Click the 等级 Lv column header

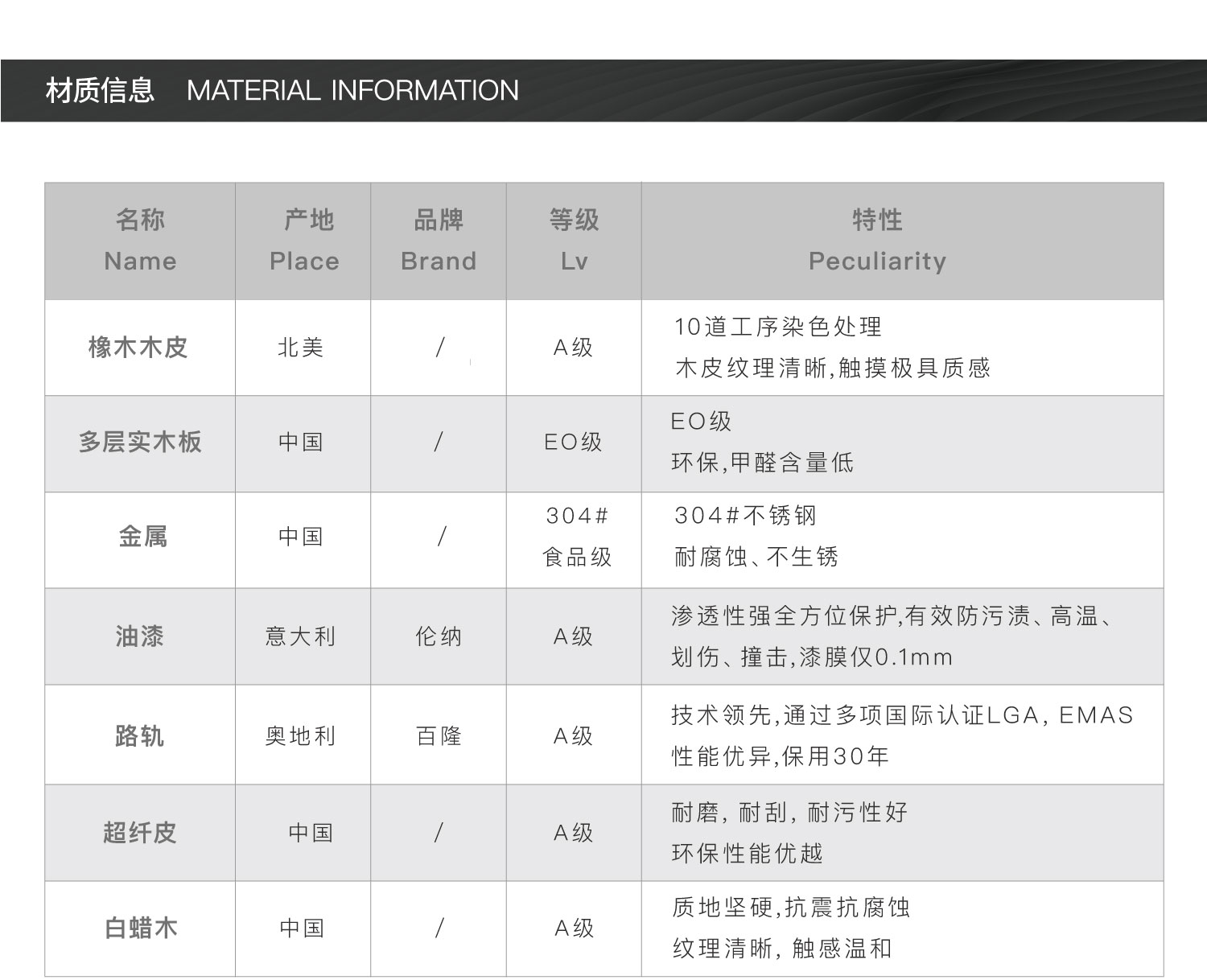(x=574, y=241)
